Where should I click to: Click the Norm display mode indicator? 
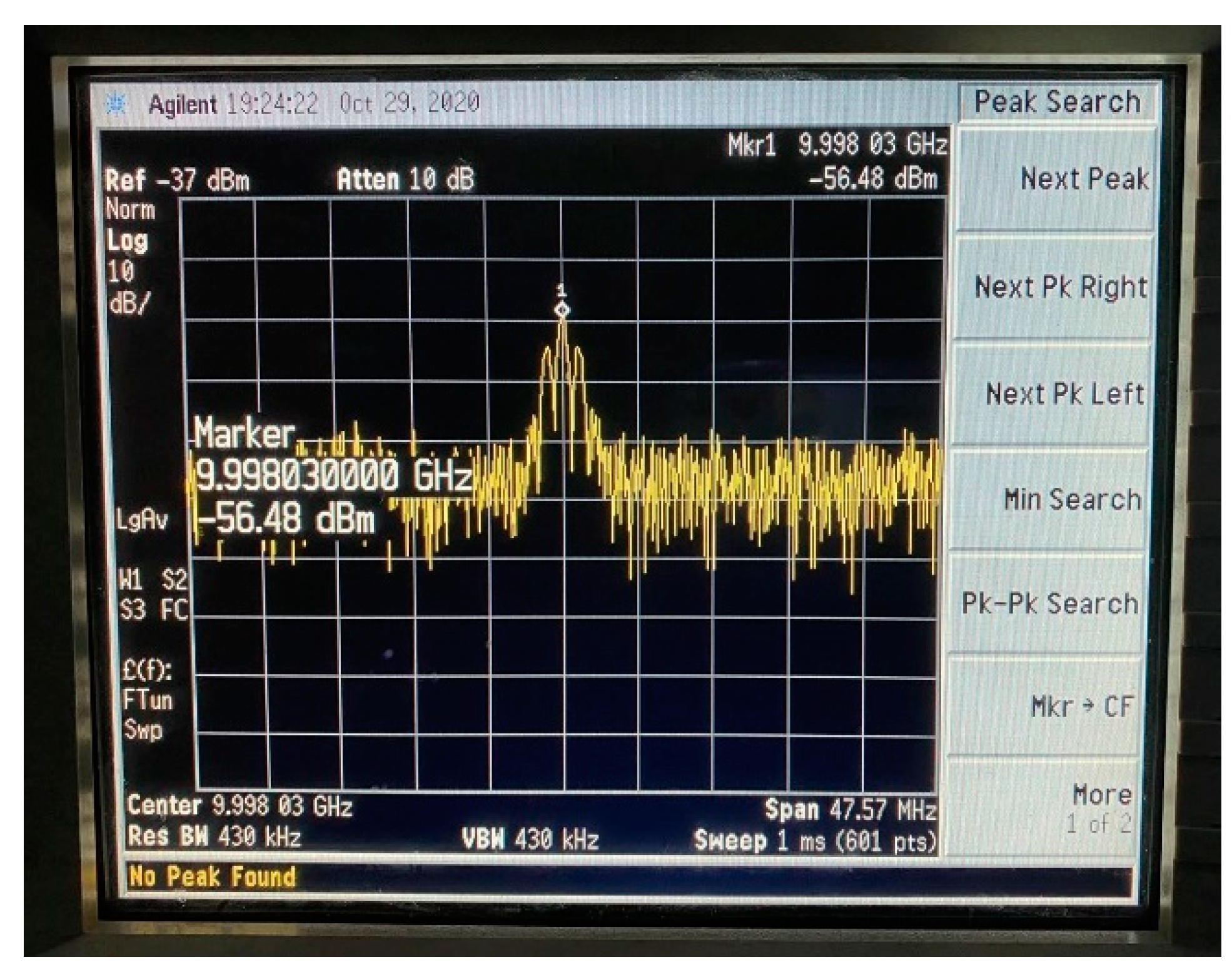131,210
